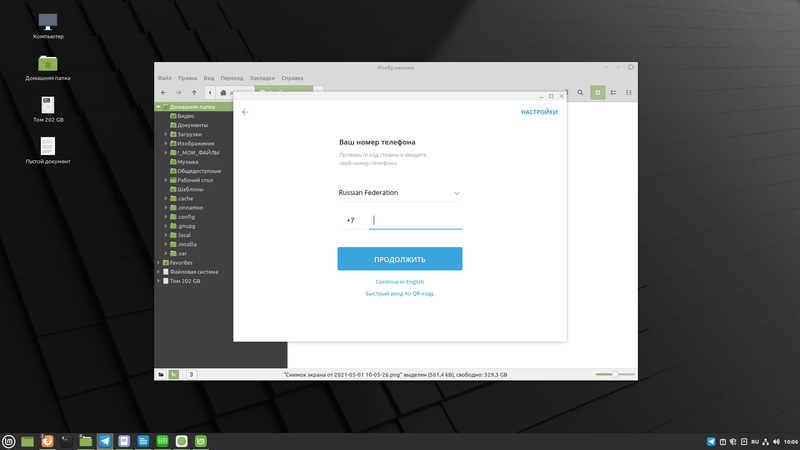This screenshot has width=800, height=450.
Task: Expand the Загрузки folder in tree
Action: pyautogui.click(x=166, y=134)
